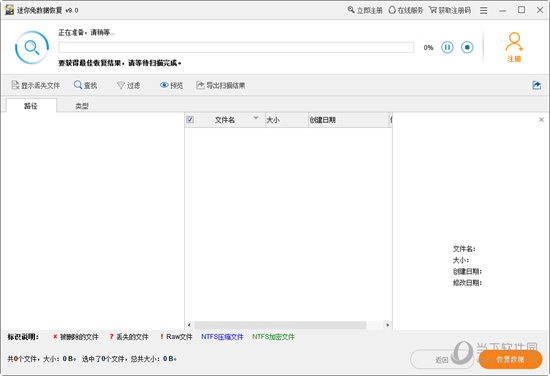Open 立即注册 in title bar
Screen dimensions: 550x376
[x=365, y=10]
